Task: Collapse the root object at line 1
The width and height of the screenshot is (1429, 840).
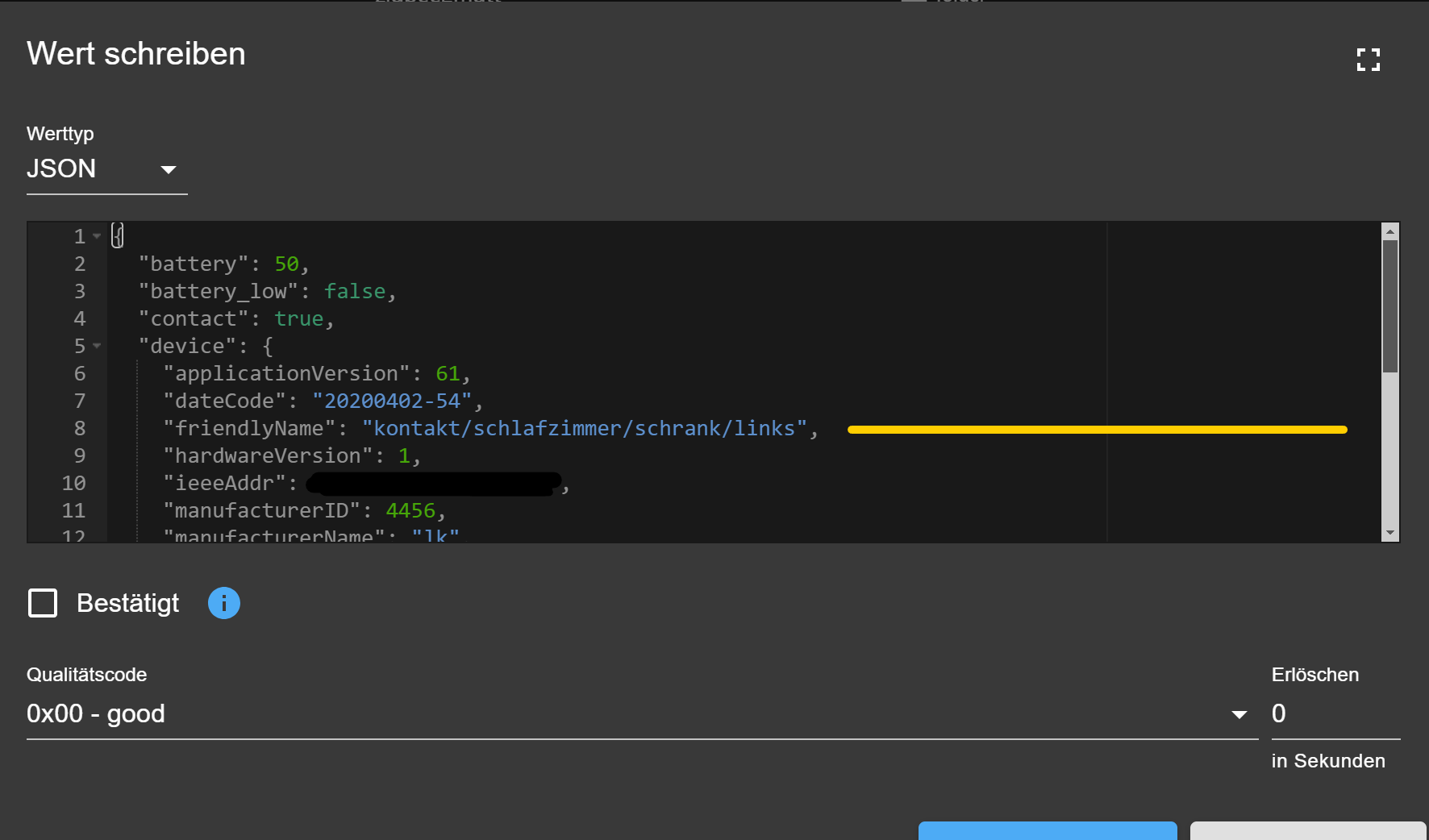Action: (x=97, y=236)
